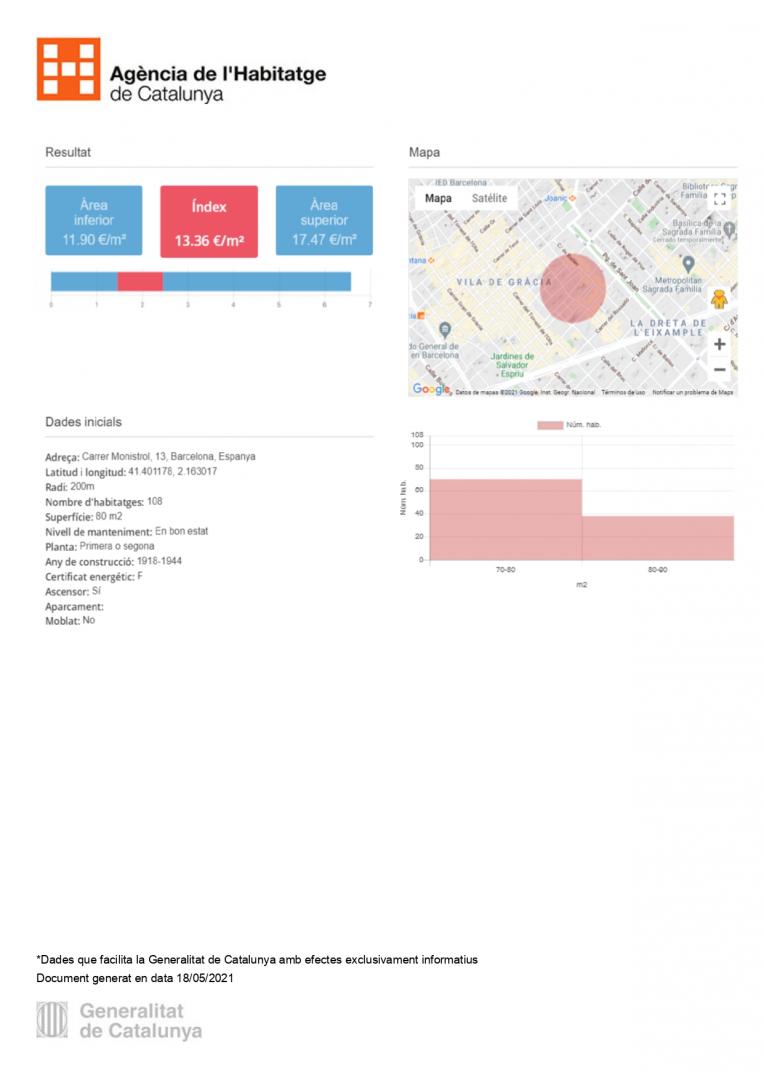Click the Google logo on the map
This screenshot has width=764, height=1080.
(431, 389)
